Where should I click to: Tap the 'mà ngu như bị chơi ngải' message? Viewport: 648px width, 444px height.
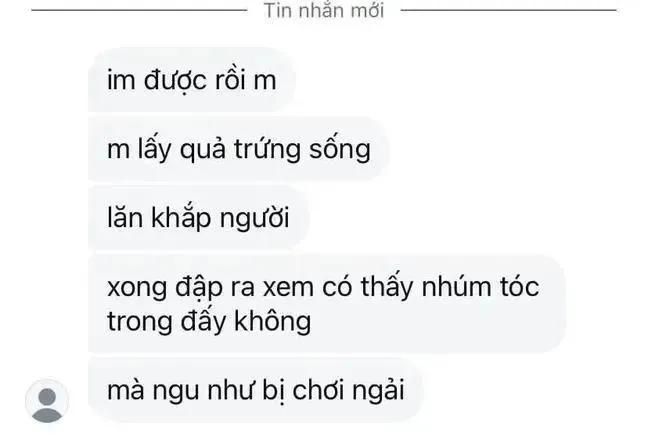(255, 390)
